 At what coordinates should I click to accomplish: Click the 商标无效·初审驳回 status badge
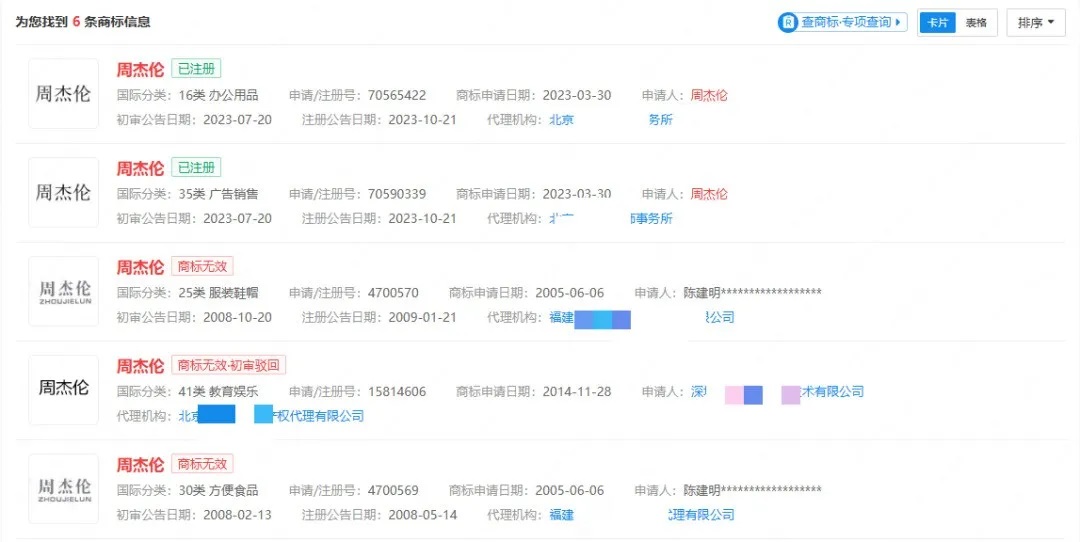pyautogui.click(x=229, y=365)
